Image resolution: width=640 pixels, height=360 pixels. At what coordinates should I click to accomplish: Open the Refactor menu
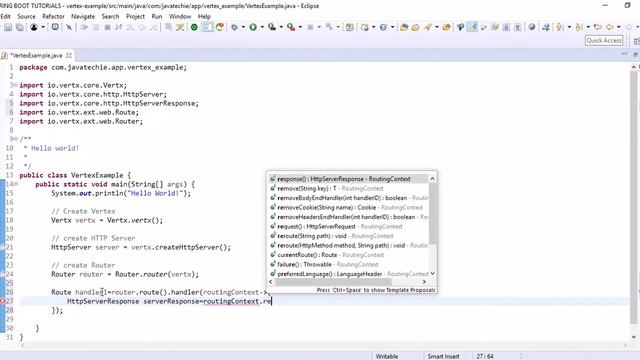click(53, 16)
